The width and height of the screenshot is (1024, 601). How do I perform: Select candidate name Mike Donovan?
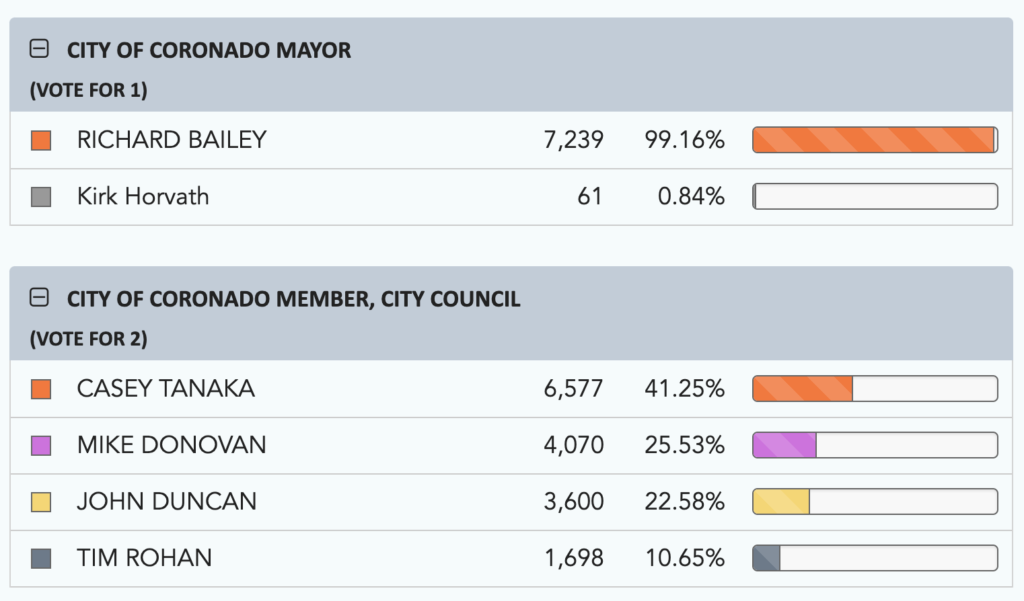point(171,445)
